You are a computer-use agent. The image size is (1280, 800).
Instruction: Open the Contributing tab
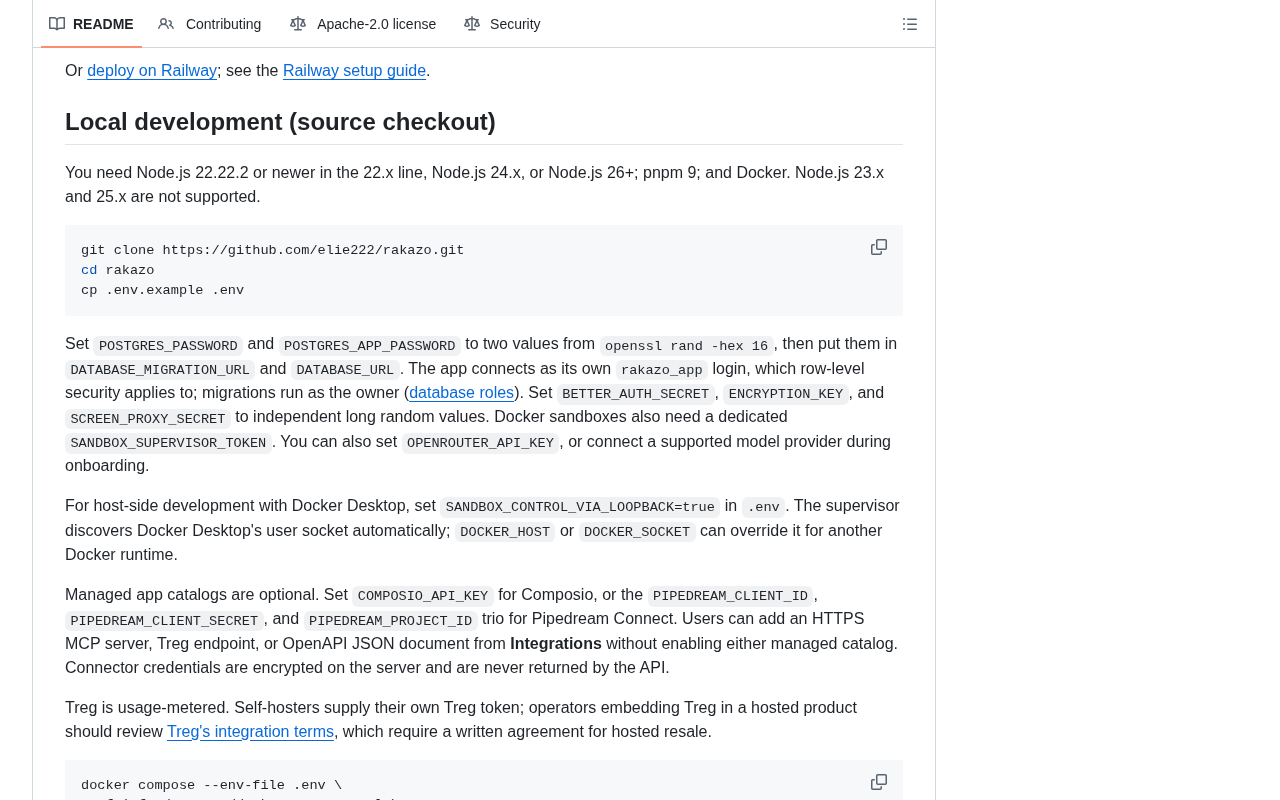click(x=210, y=24)
